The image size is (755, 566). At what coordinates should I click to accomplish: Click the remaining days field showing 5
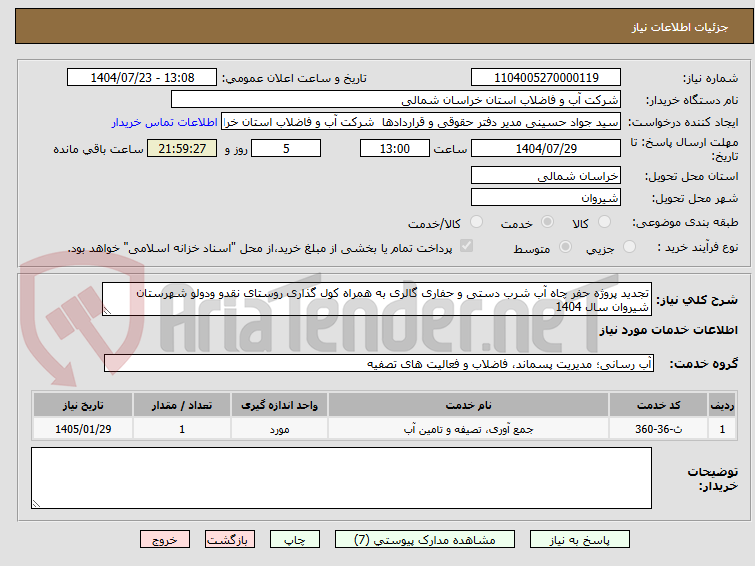click(286, 148)
